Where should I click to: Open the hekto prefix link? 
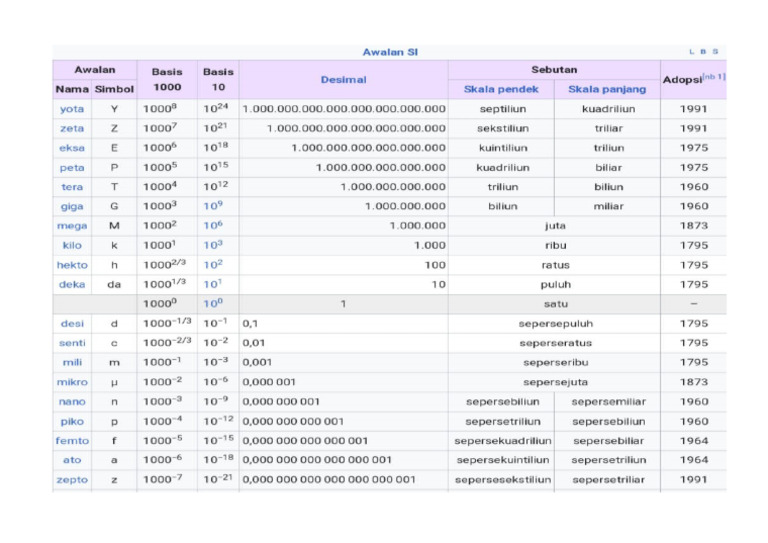[x=72, y=265]
